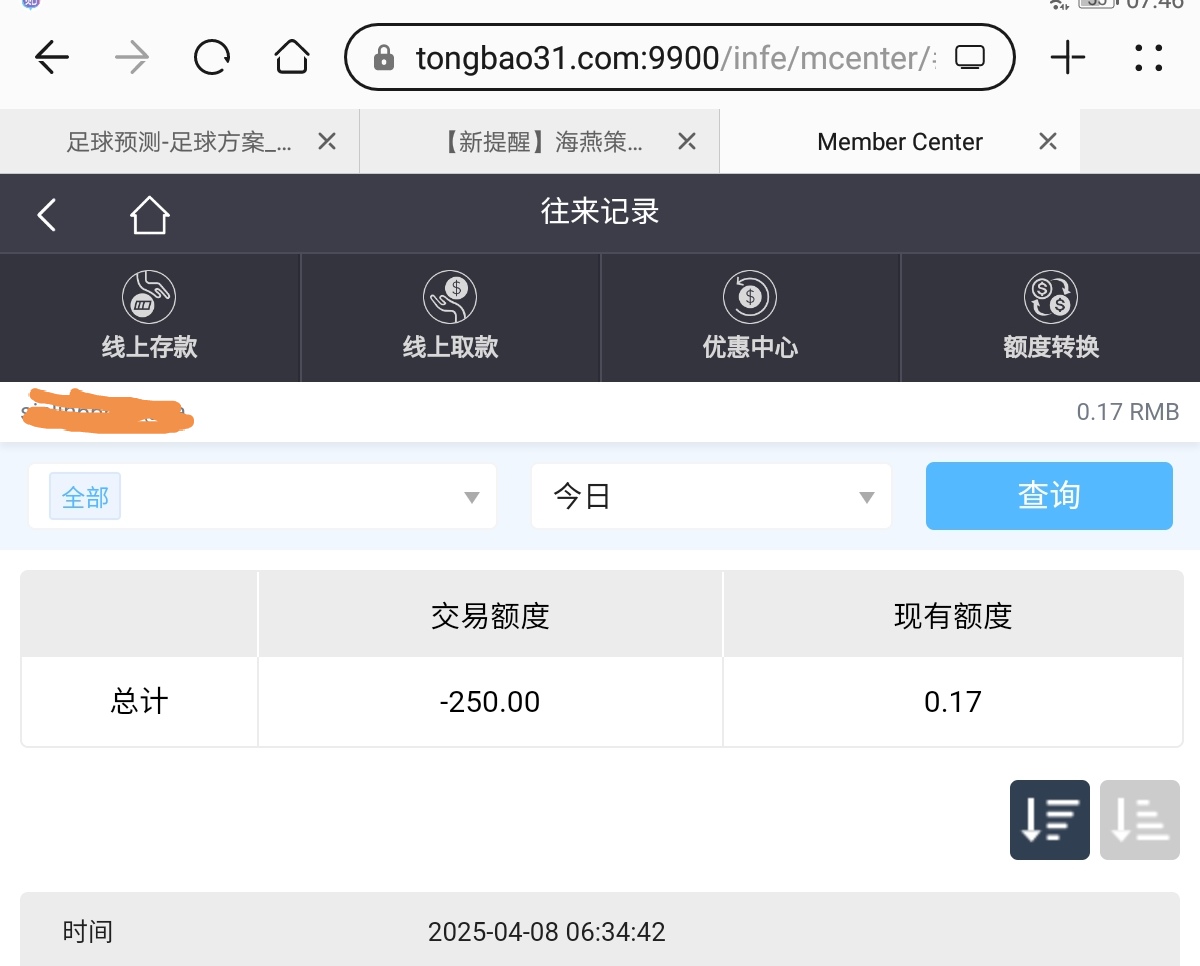Switch to the 足球预测 tab
Image resolution: width=1200 pixels, height=966 pixels.
[179, 142]
